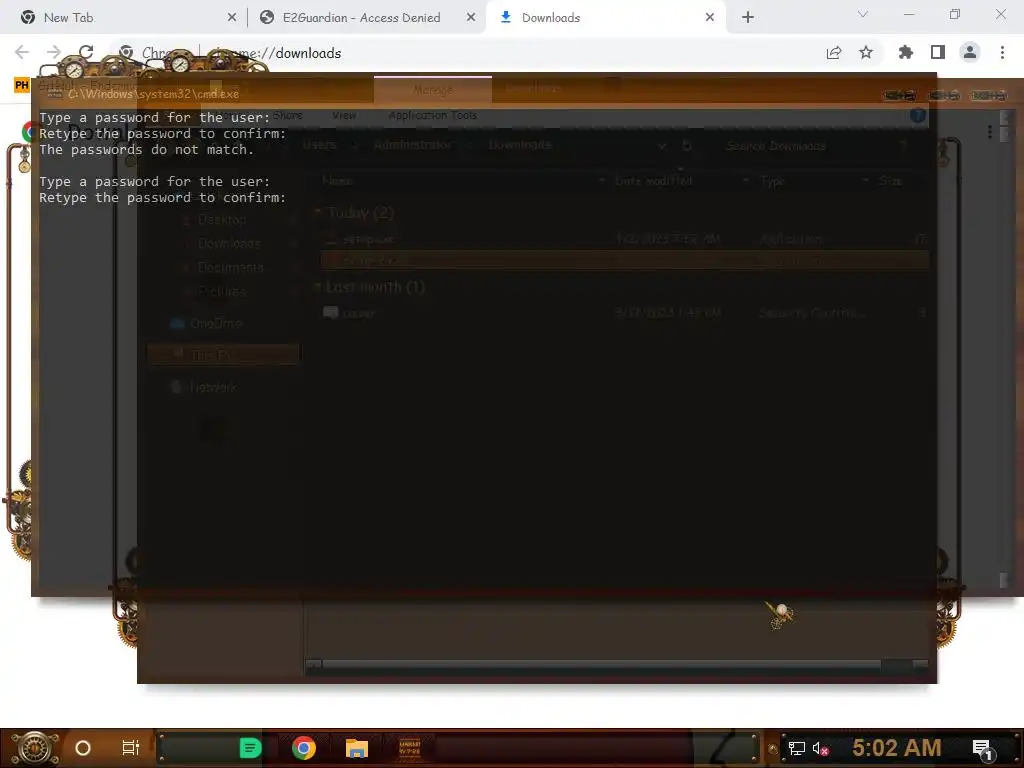
Task: Bookmark this tab with star icon
Action: [866, 52]
